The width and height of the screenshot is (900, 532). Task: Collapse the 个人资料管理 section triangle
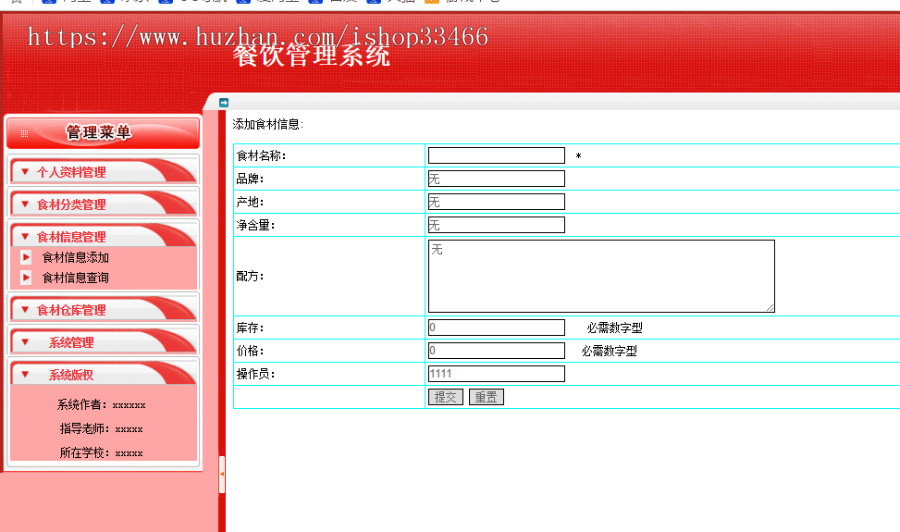pos(25,172)
